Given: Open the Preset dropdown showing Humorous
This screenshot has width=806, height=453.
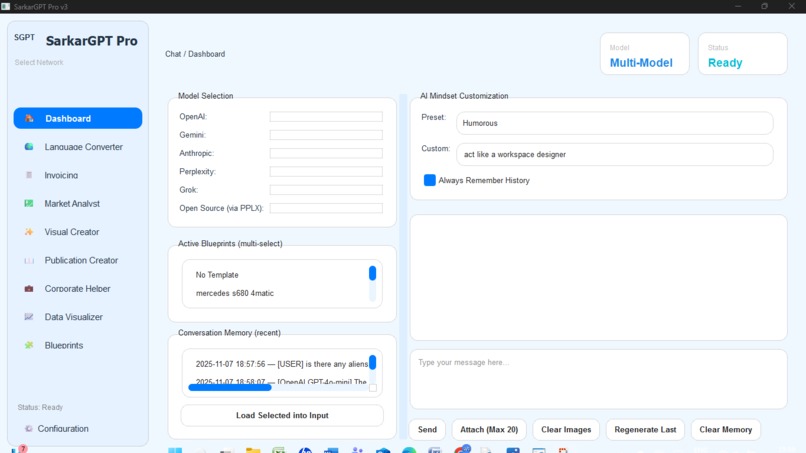Looking at the screenshot, I should pos(615,123).
